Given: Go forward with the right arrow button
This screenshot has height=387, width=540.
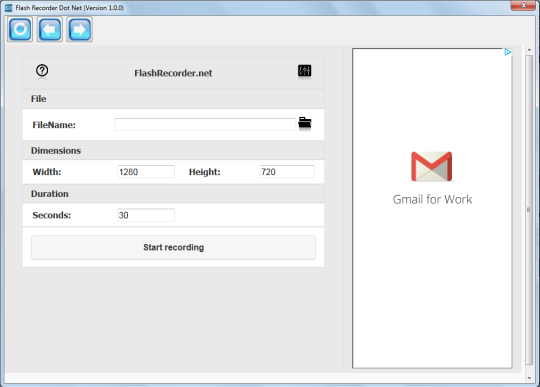Looking at the screenshot, I should point(80,30).
